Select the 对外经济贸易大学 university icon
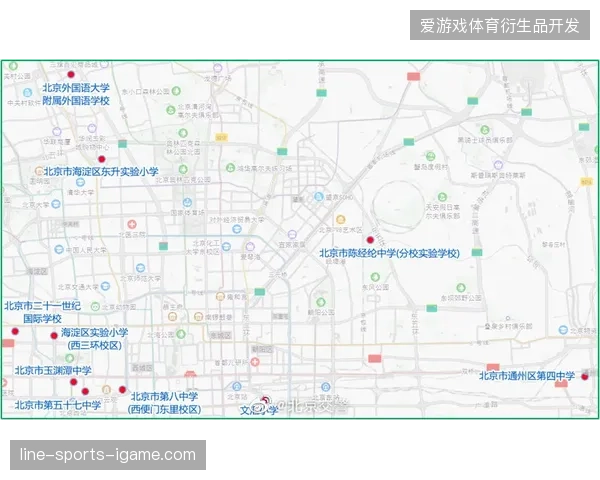The height and width of the screenshot is (480, 600). 237,229
